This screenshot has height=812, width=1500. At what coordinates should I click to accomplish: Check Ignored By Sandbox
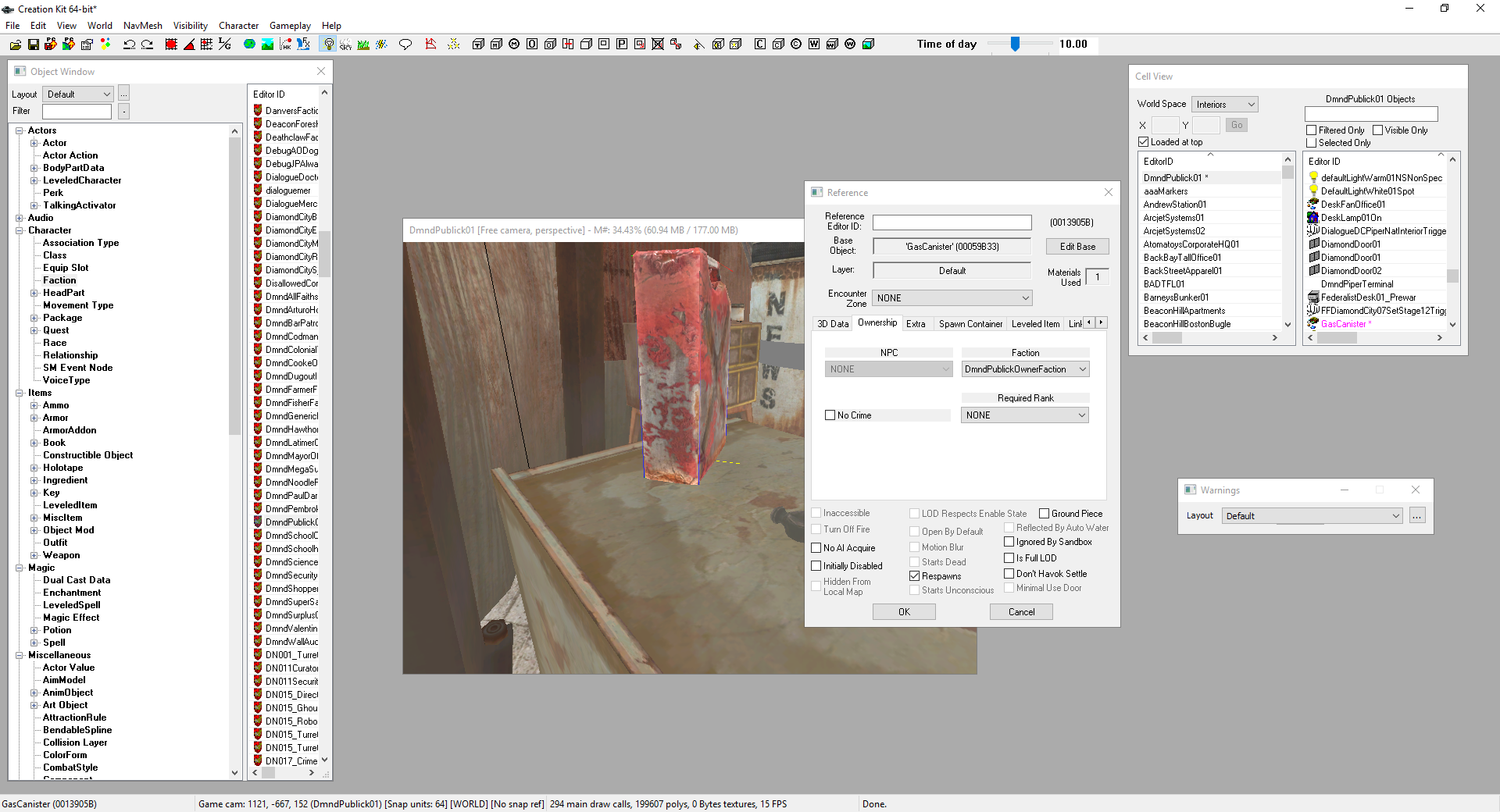pyautogui.click(x=1009, y=542)
